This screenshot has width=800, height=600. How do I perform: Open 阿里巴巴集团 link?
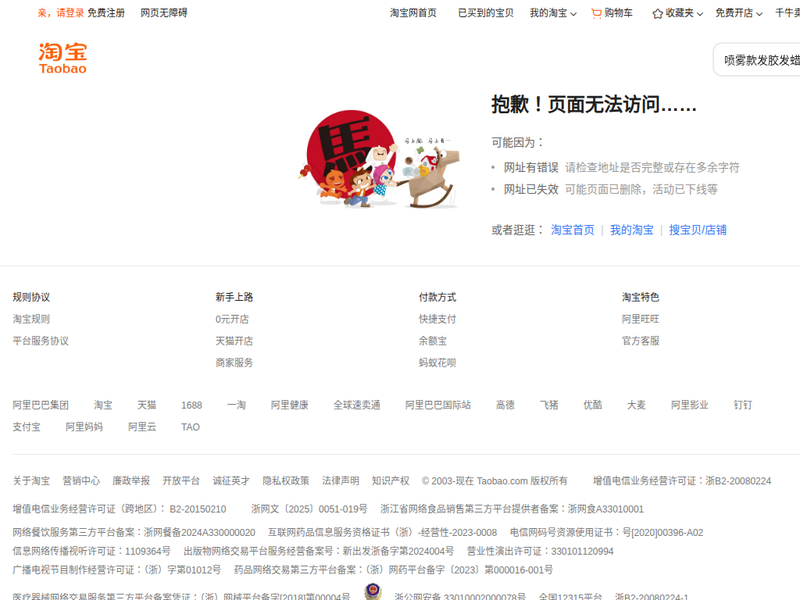point(41,405)
